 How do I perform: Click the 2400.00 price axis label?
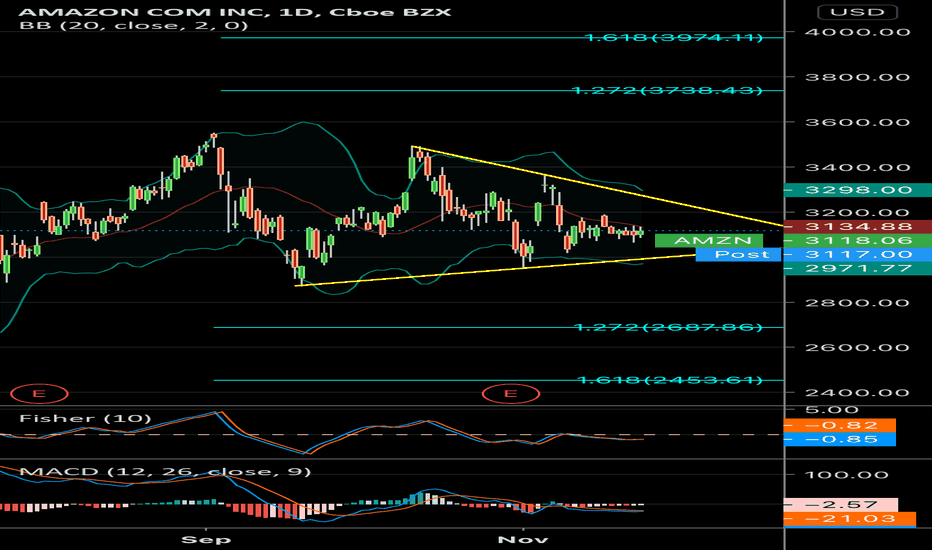click(x=858, y=393)
